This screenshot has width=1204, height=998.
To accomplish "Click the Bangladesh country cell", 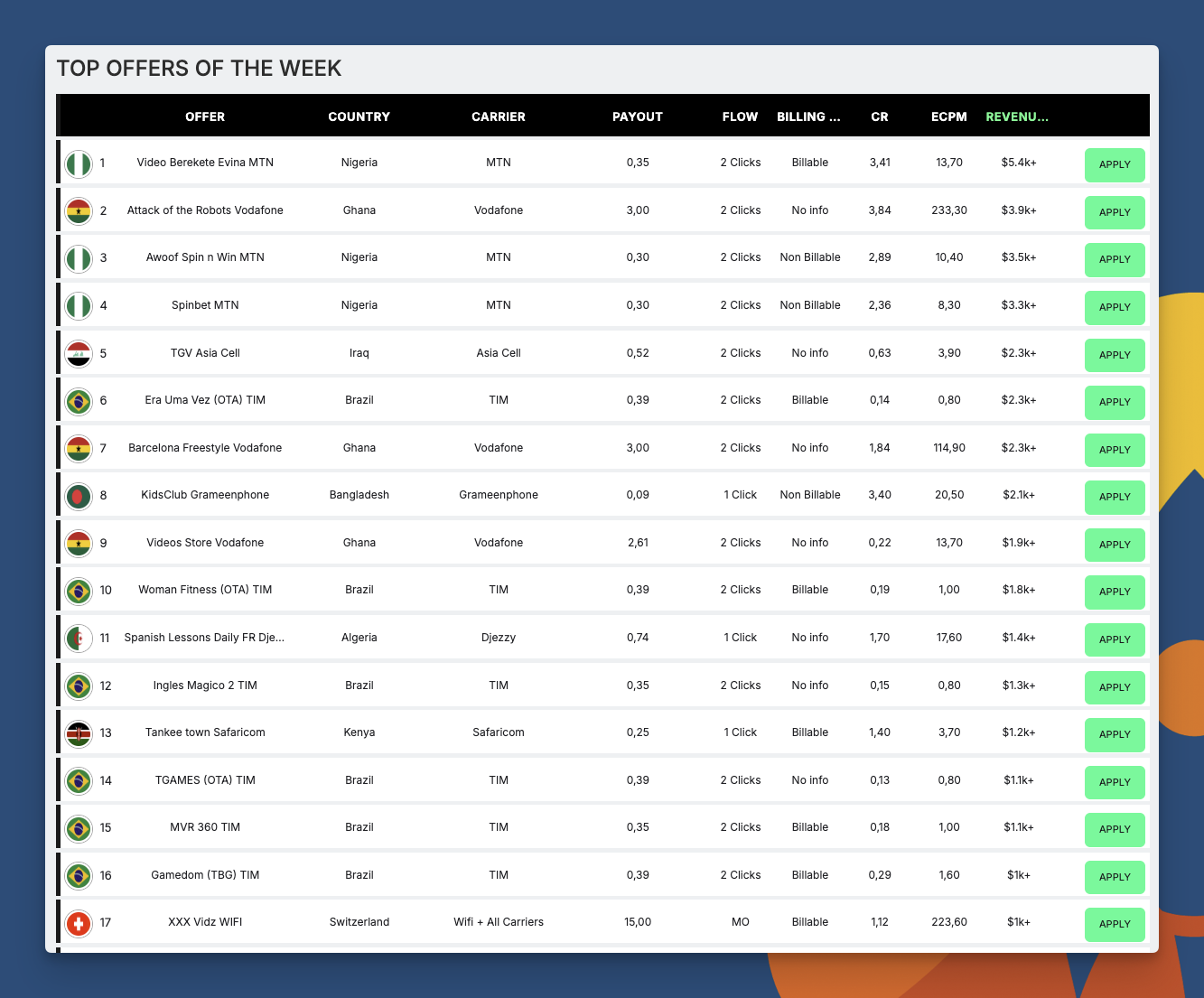I will tap(359, 495).
